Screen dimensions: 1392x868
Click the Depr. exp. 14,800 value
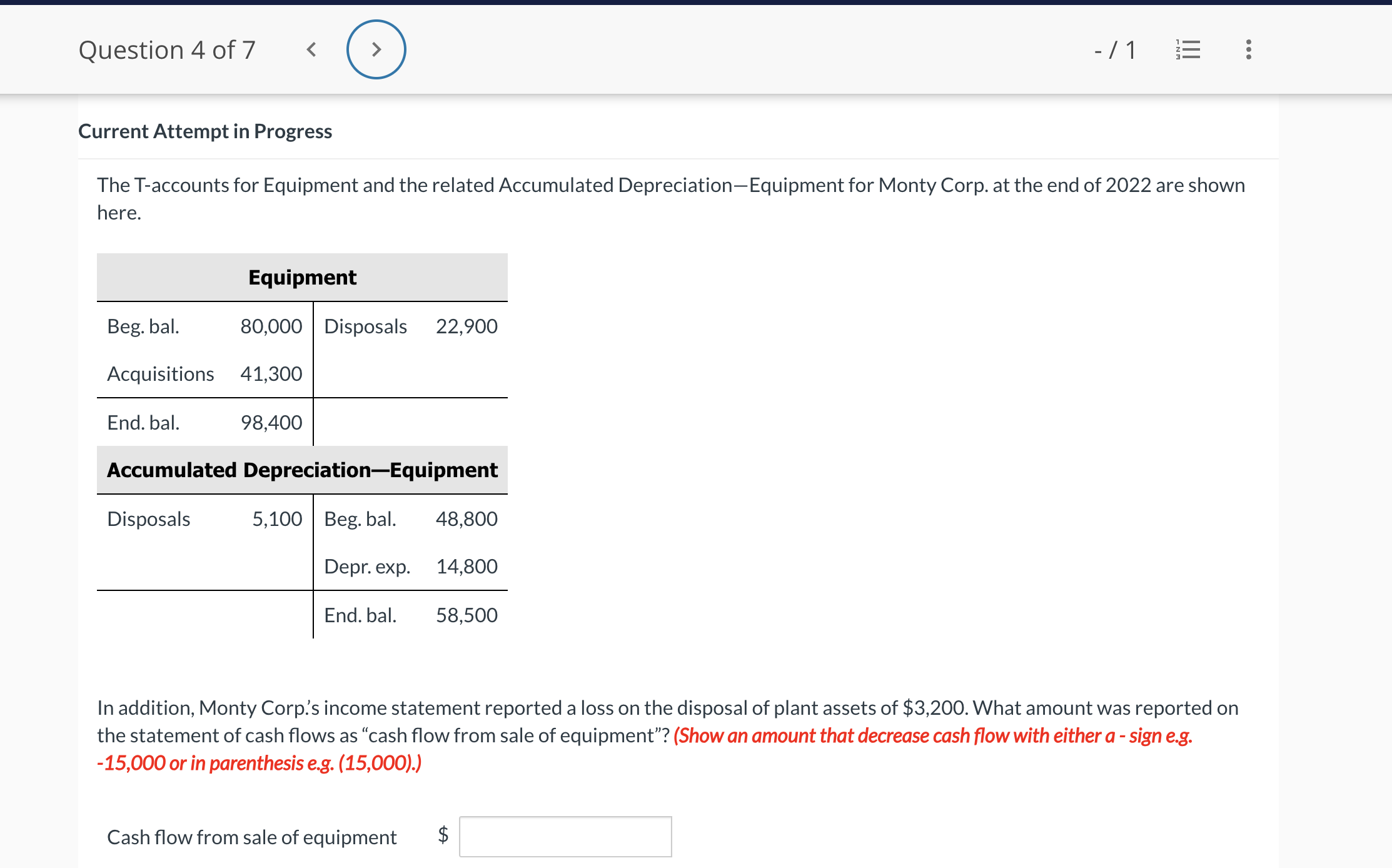pyautogui.click(x=467, y=567)
